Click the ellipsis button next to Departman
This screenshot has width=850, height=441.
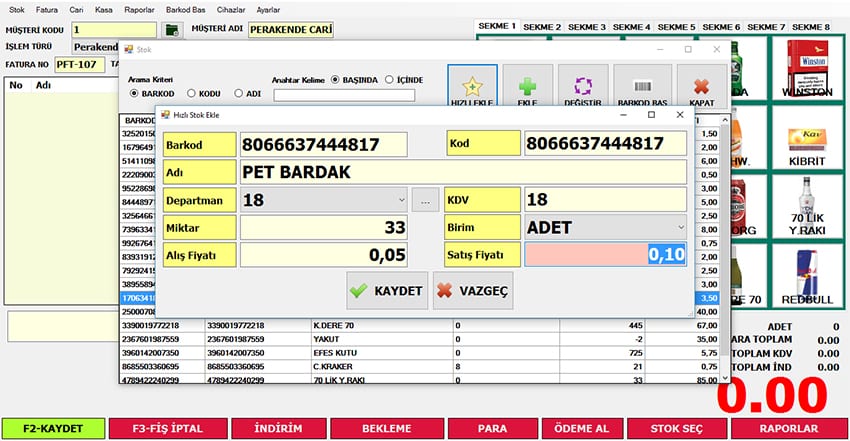(x=425, y=200)
